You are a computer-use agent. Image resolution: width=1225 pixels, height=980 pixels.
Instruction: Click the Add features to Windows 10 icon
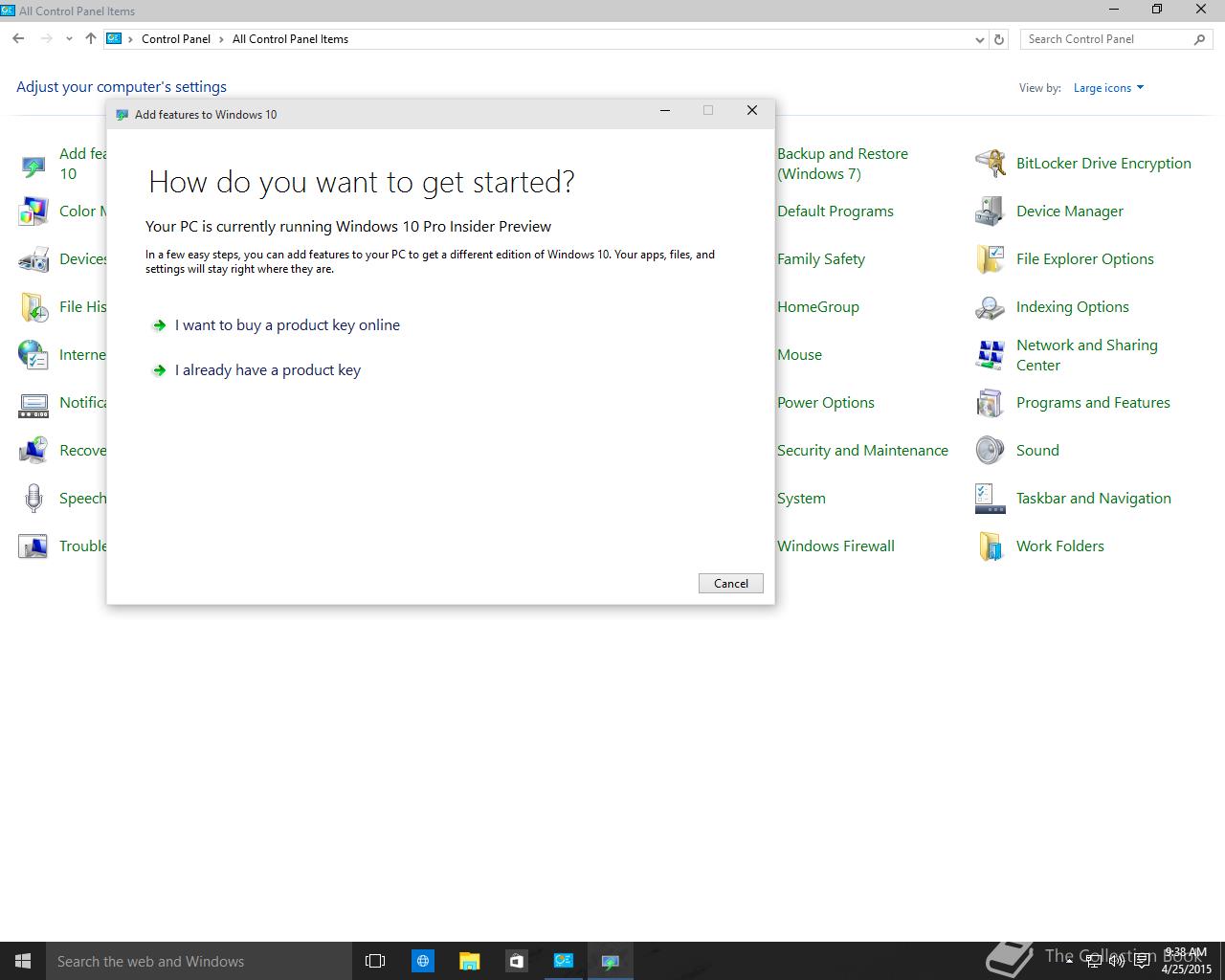(x=33, y=166)
